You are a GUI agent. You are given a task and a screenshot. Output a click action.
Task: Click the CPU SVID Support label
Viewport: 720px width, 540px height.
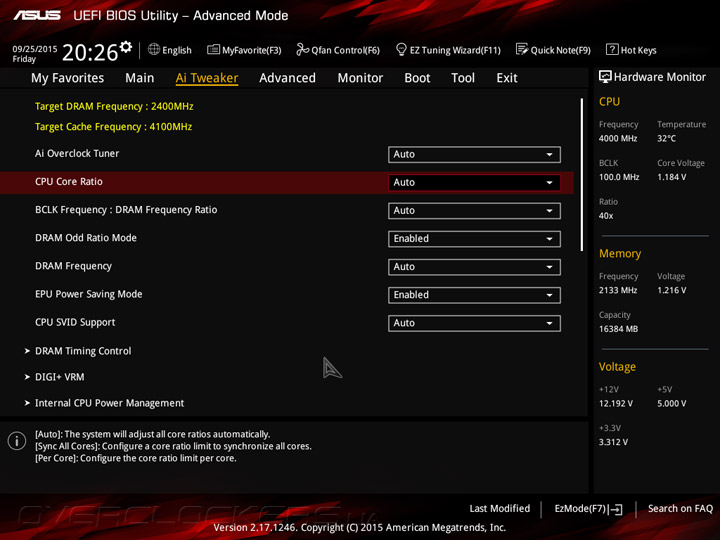click(x=75, y=322)
